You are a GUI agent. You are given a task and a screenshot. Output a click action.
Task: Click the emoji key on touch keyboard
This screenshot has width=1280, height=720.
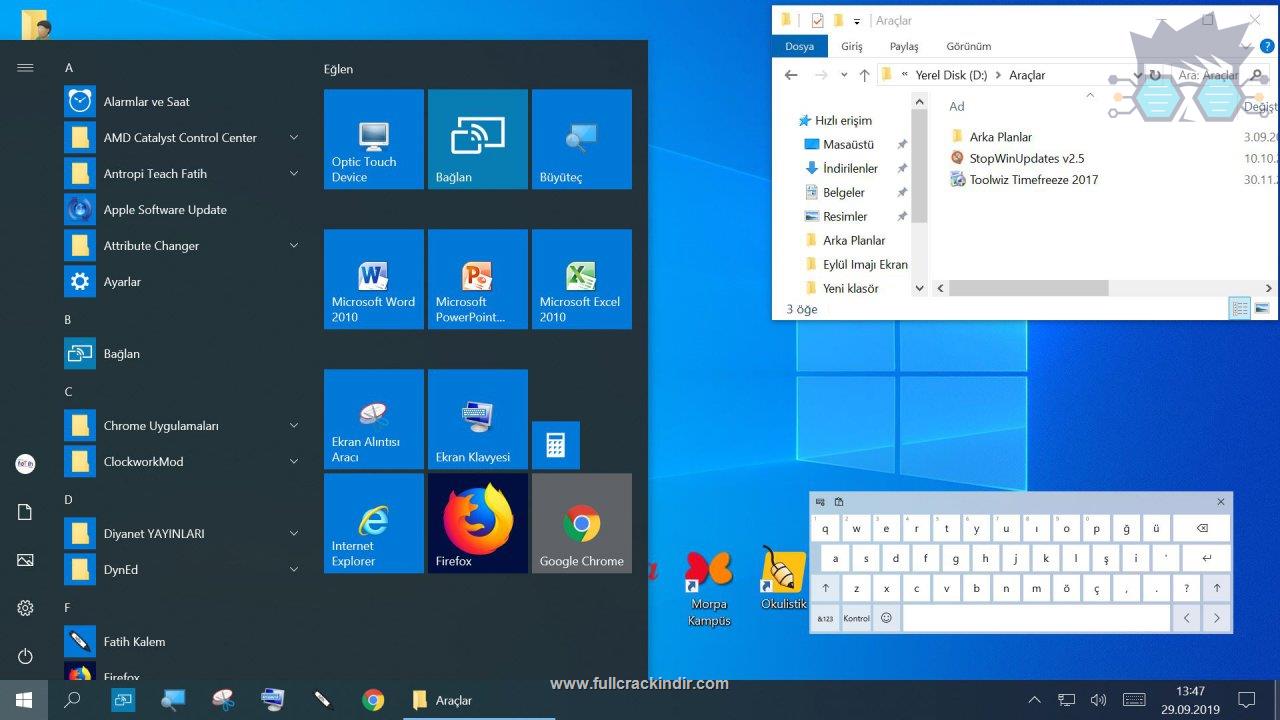pos(886,618)
